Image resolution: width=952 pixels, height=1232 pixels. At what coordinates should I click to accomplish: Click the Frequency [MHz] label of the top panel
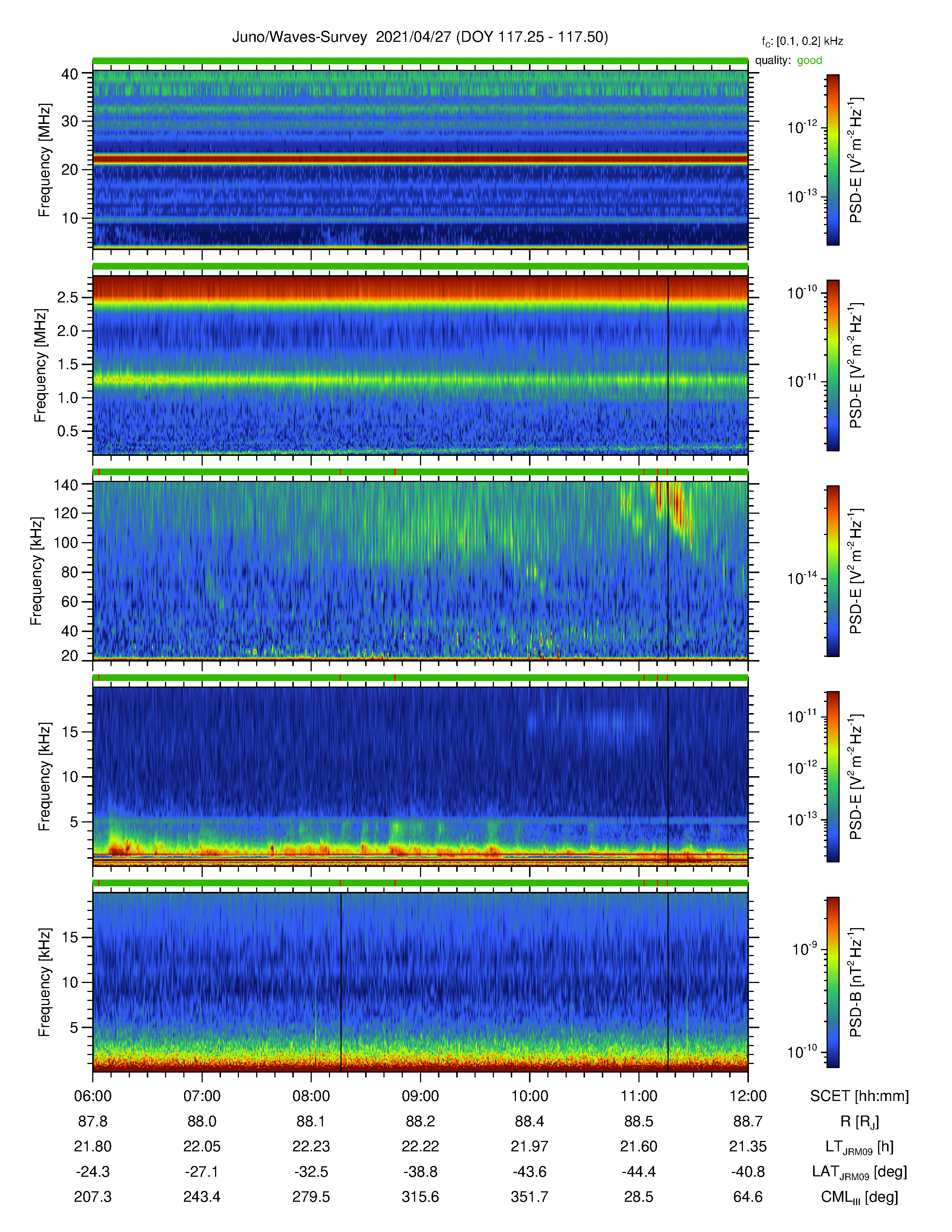44,160
